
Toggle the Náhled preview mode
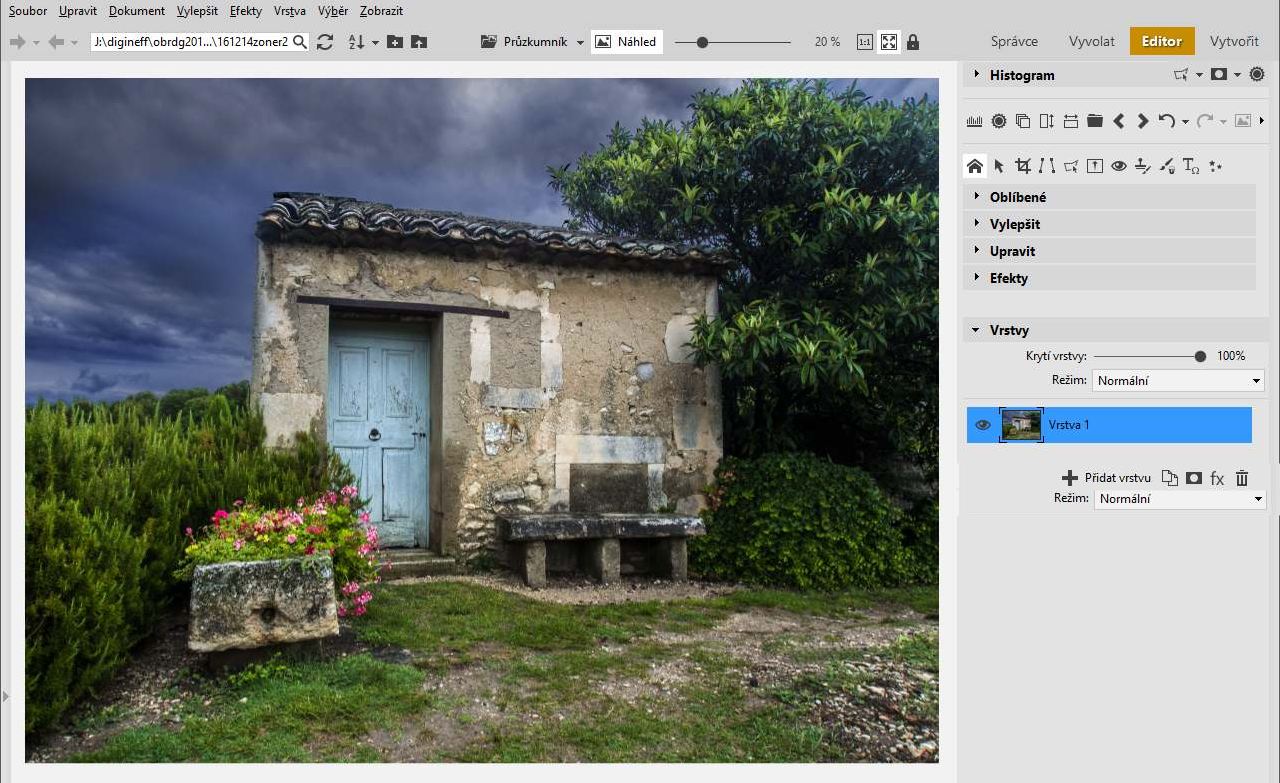pyautogui.click(x=627, y=42)
